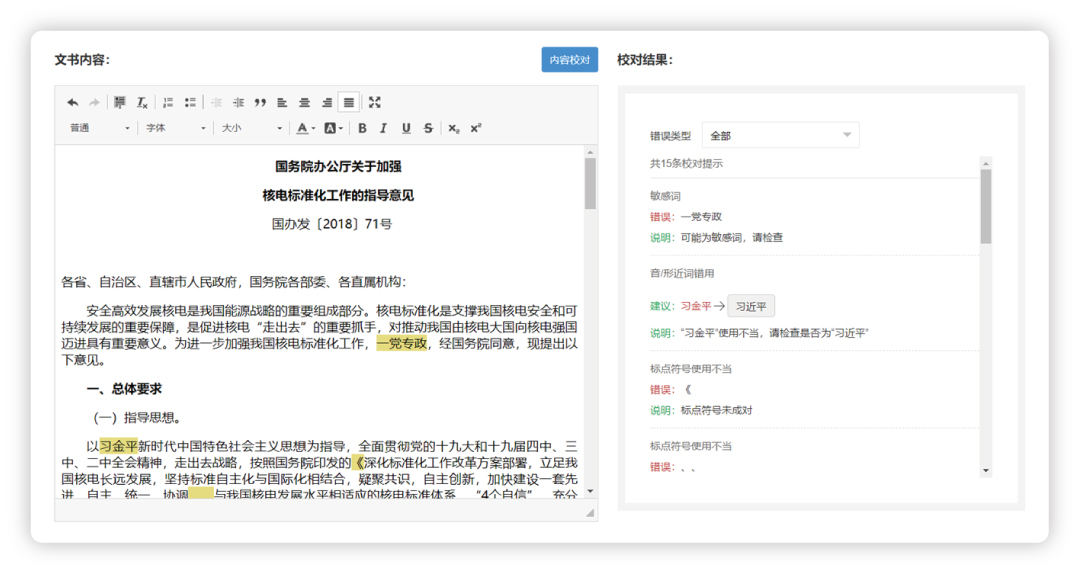Toggle bold formatting
This screenshot has width=1078, height=573.
362,128
